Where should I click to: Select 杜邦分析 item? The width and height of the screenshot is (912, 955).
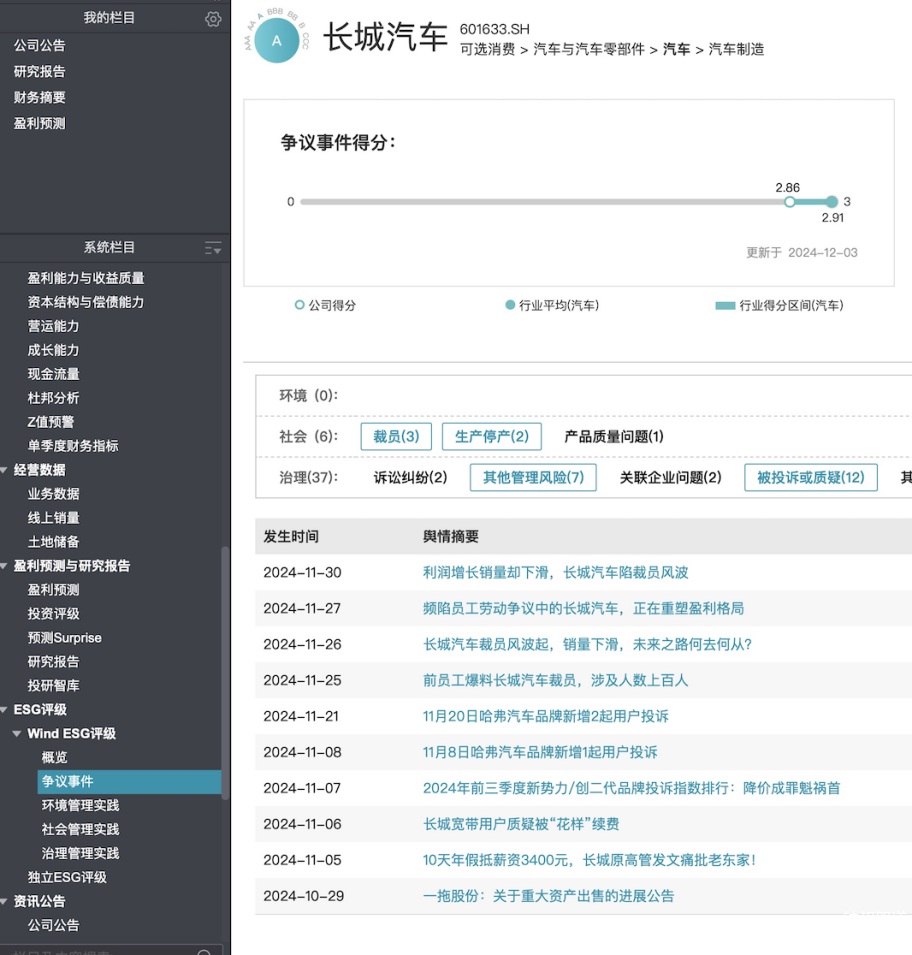tap(54, 398)
